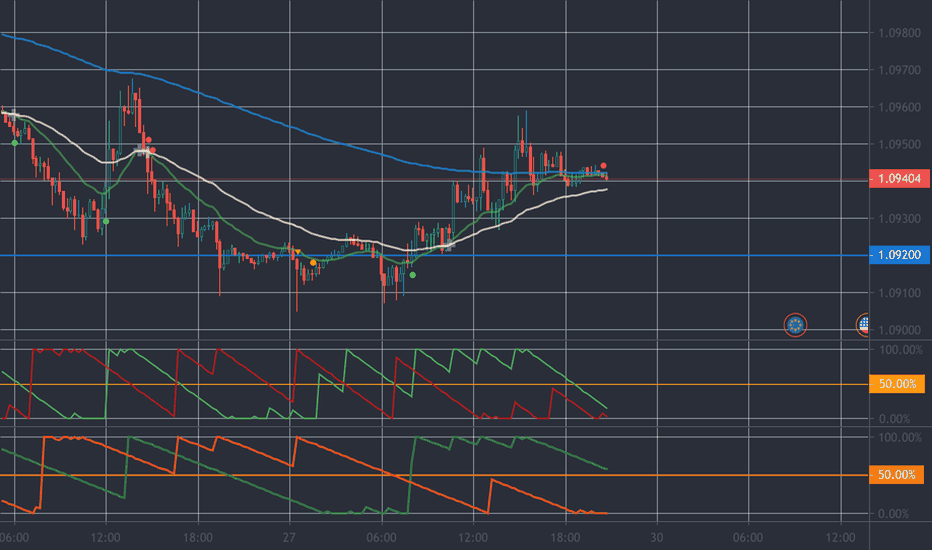Viewport: 932px width, 550px height.
Task: Click the 1.09700 price axis value
Action: tap(899, 70)
